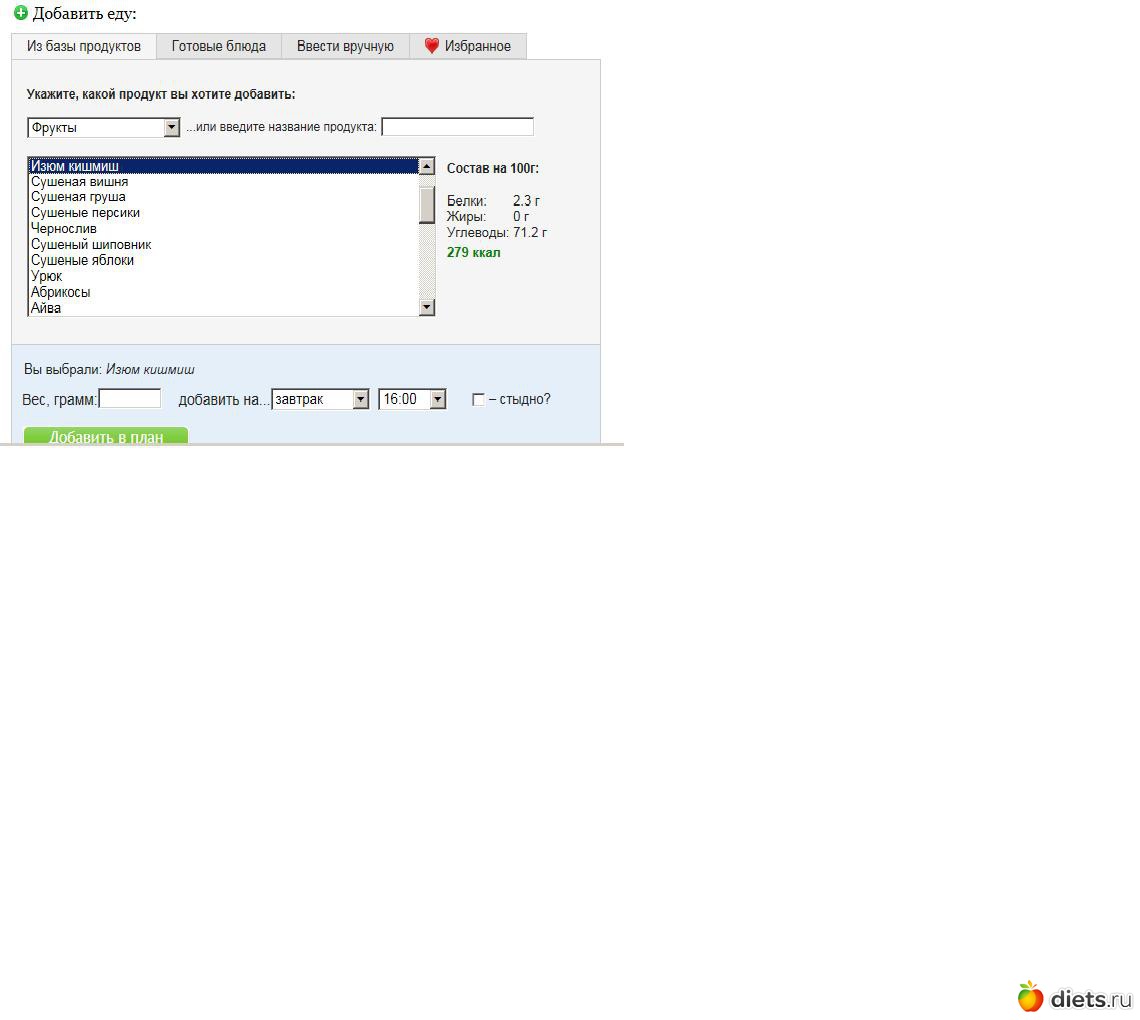
Task: Click the Вес, грамм input field
Action: tap(130, 399)
